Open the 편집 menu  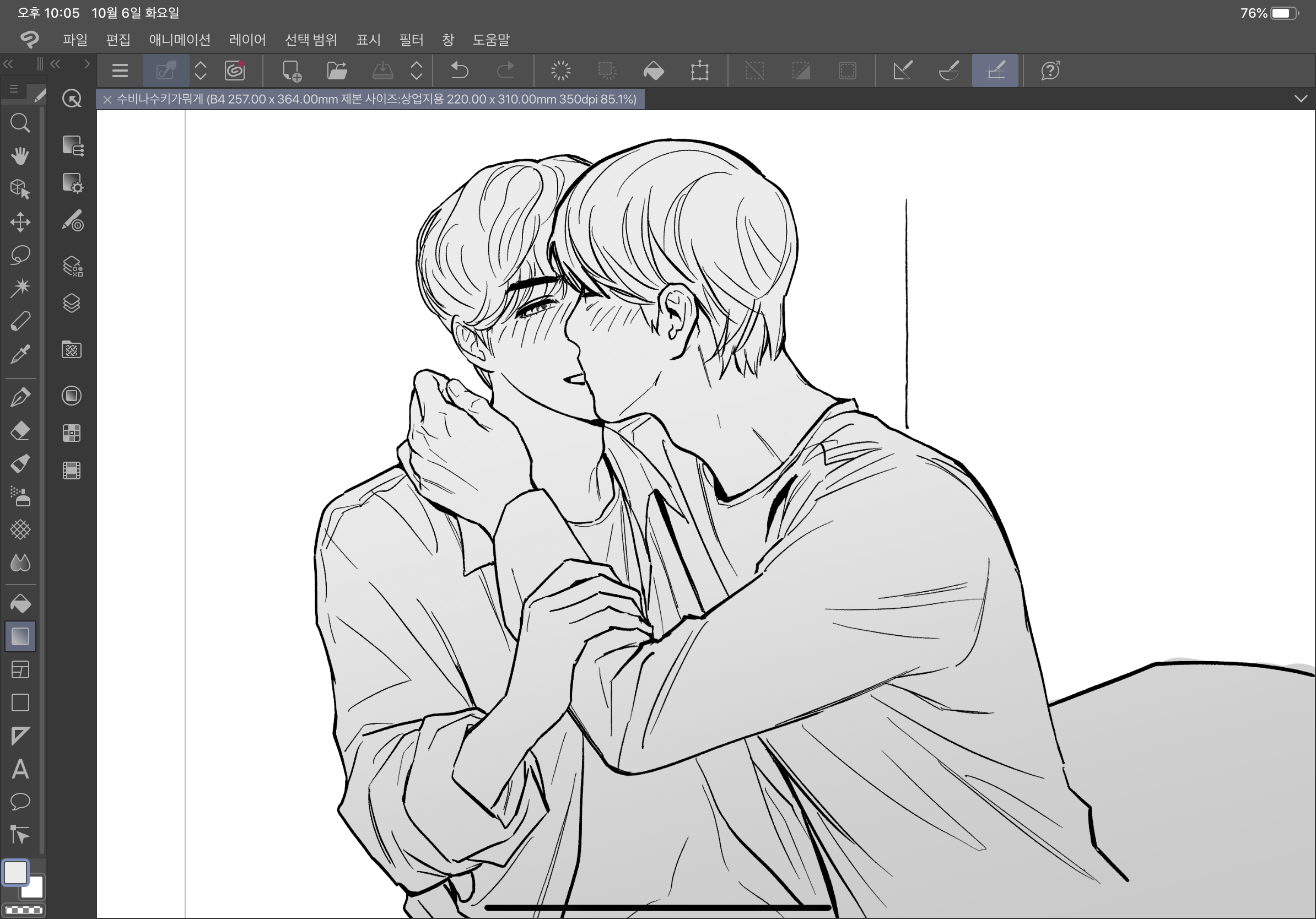[118, 40]
